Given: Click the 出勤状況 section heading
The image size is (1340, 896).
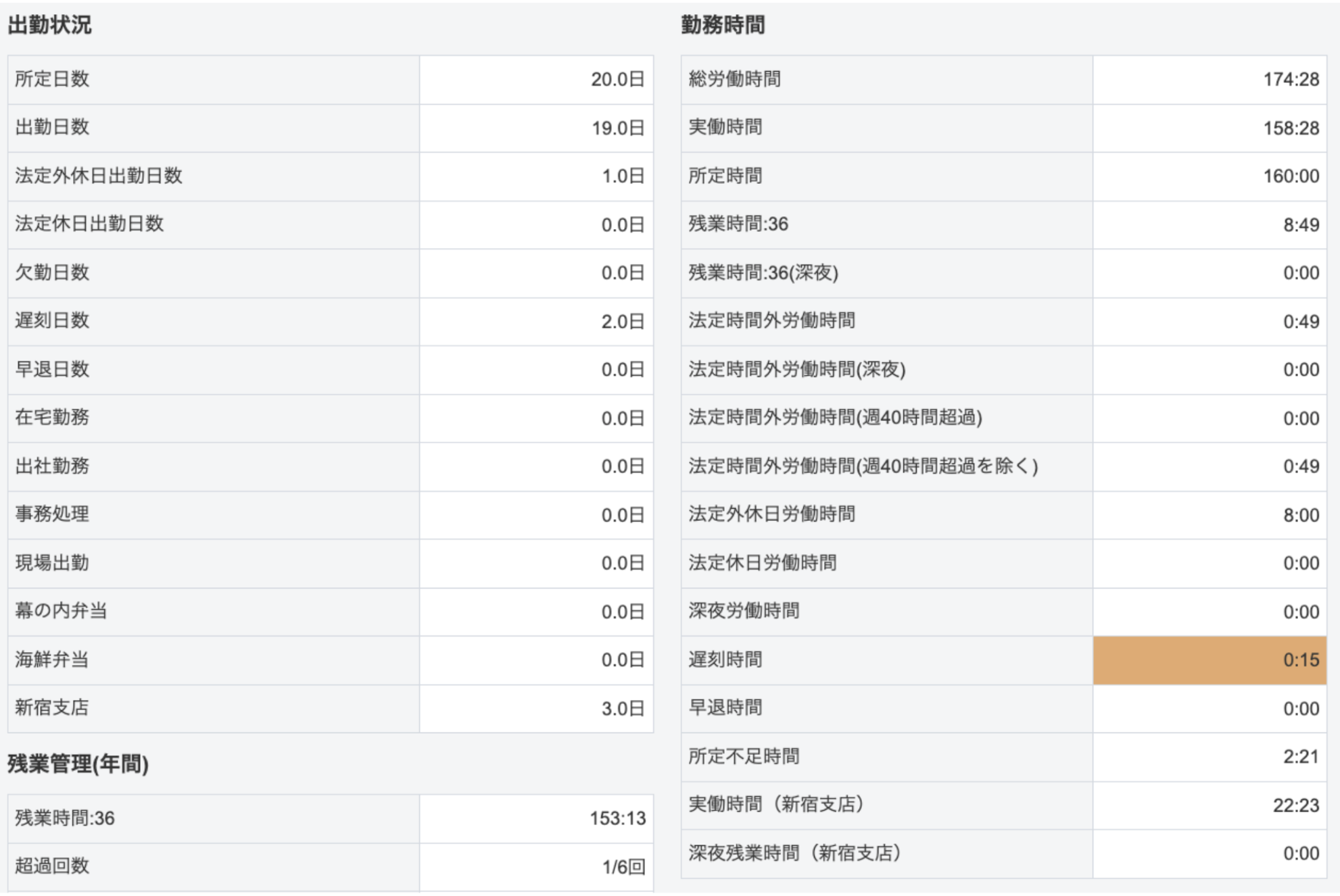Looking at the screenshot, I should pyautogui.click(x=49, y=25).
